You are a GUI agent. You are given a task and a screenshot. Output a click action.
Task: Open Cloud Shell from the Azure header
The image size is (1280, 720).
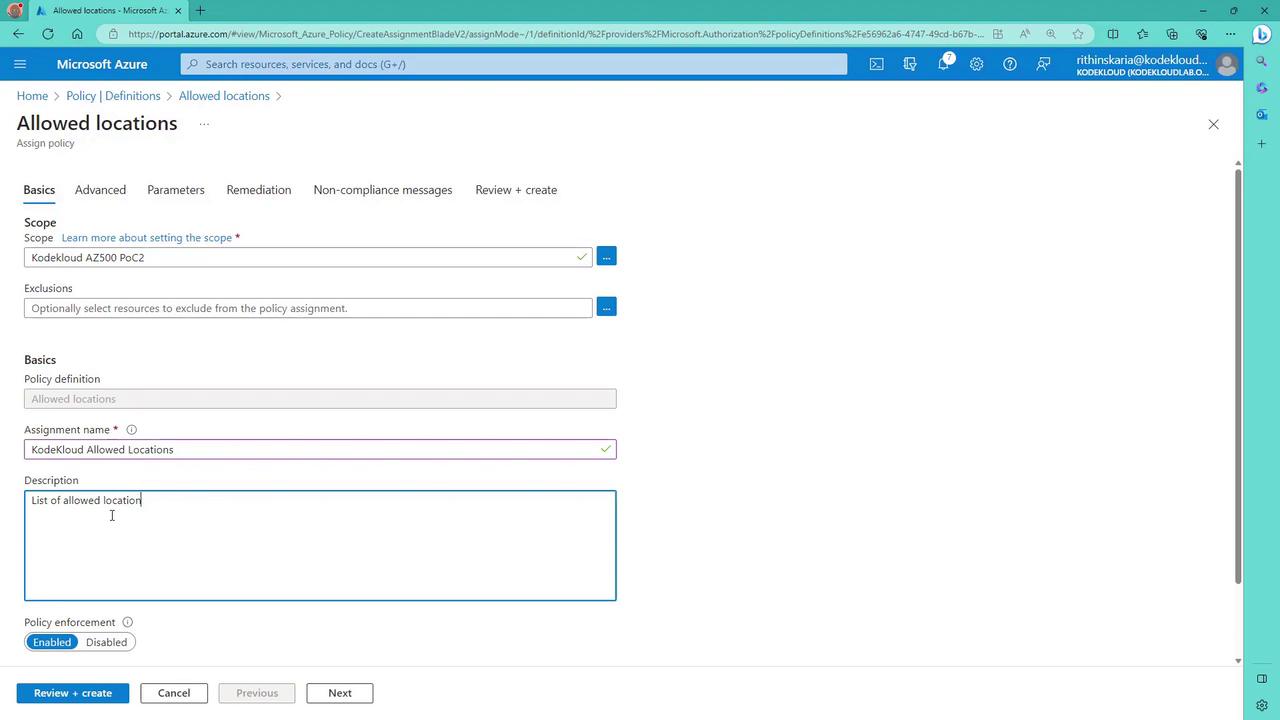pyautogui.click(x=876, y=64)
